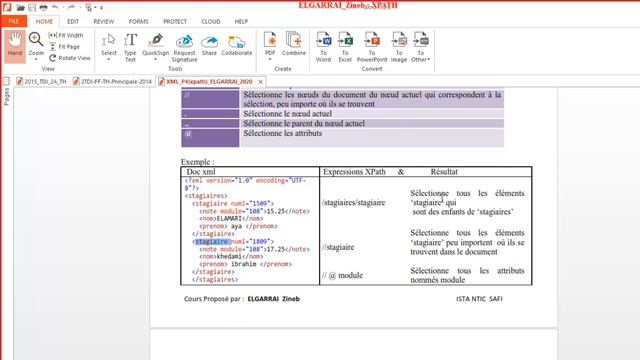Click the khedami nom line in XML
Image resolution: width=640 pixels, height=360 pixels.
click(x=231, y=257)
